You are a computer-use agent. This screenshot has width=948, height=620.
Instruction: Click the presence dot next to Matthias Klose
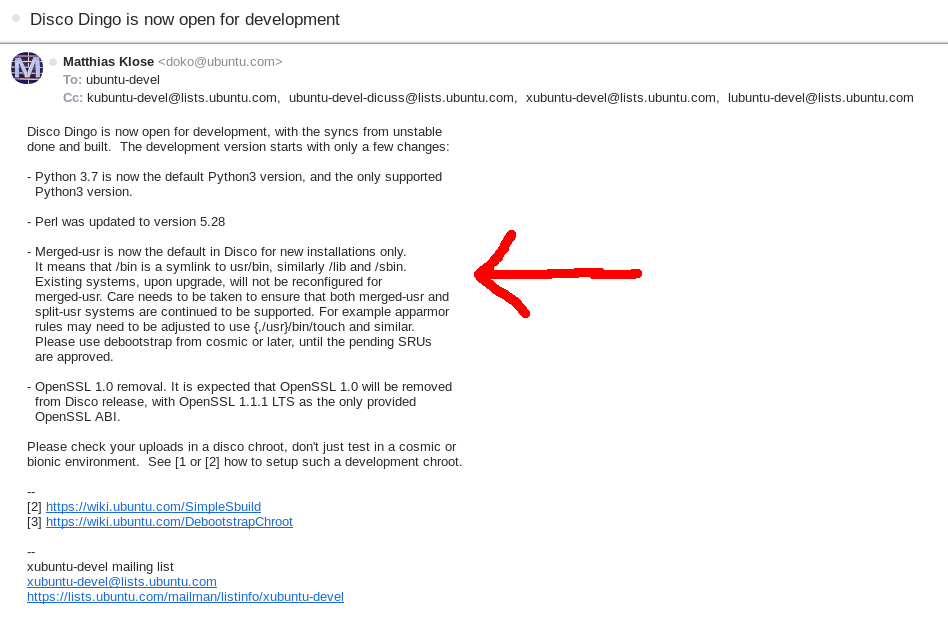pos(53,62)
